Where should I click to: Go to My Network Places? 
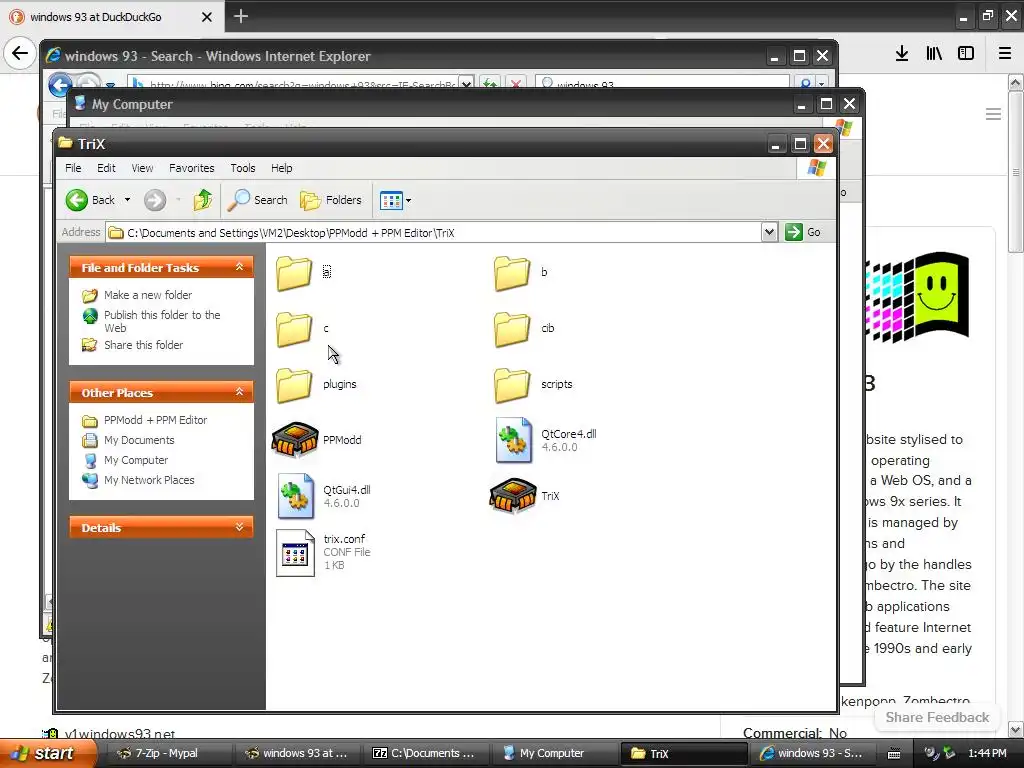149,480
